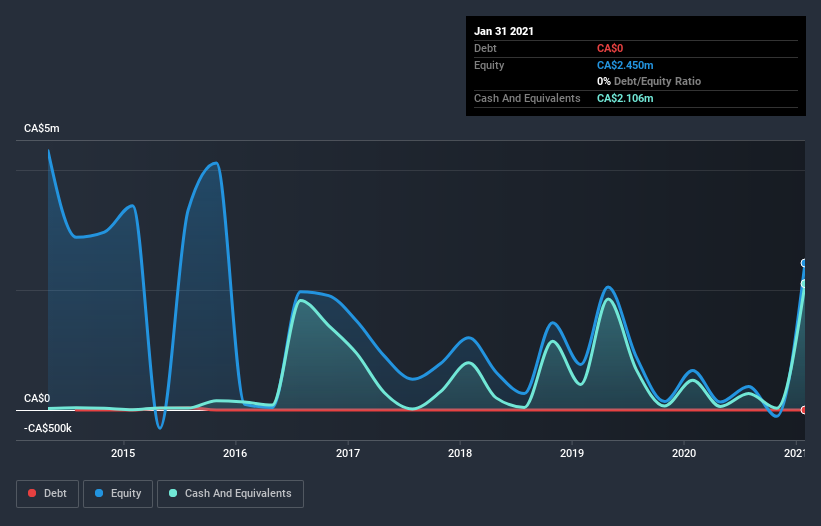Click the 2018 x-axis label

pyautogui.click(x=460, y=453)
